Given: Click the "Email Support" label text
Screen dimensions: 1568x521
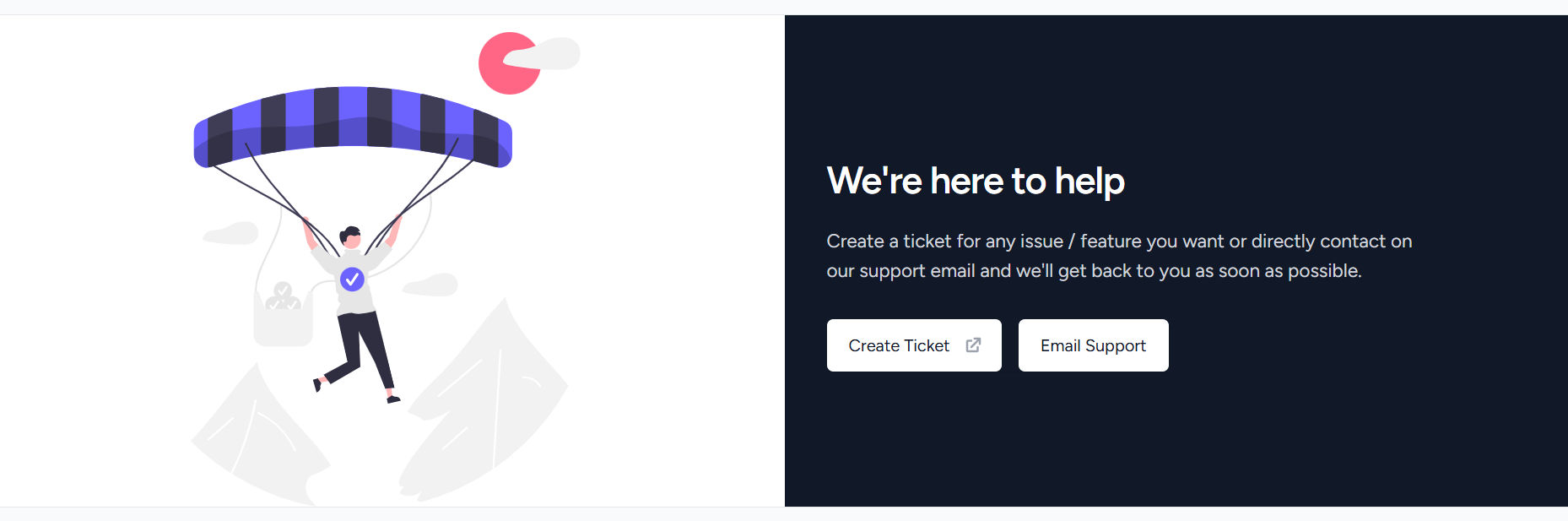Looking at the screenshot, I should tap(1093, 345).
